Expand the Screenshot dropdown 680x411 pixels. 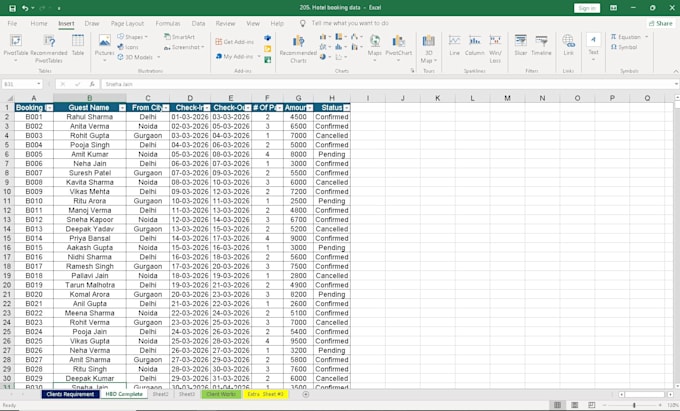click(203, 47)
